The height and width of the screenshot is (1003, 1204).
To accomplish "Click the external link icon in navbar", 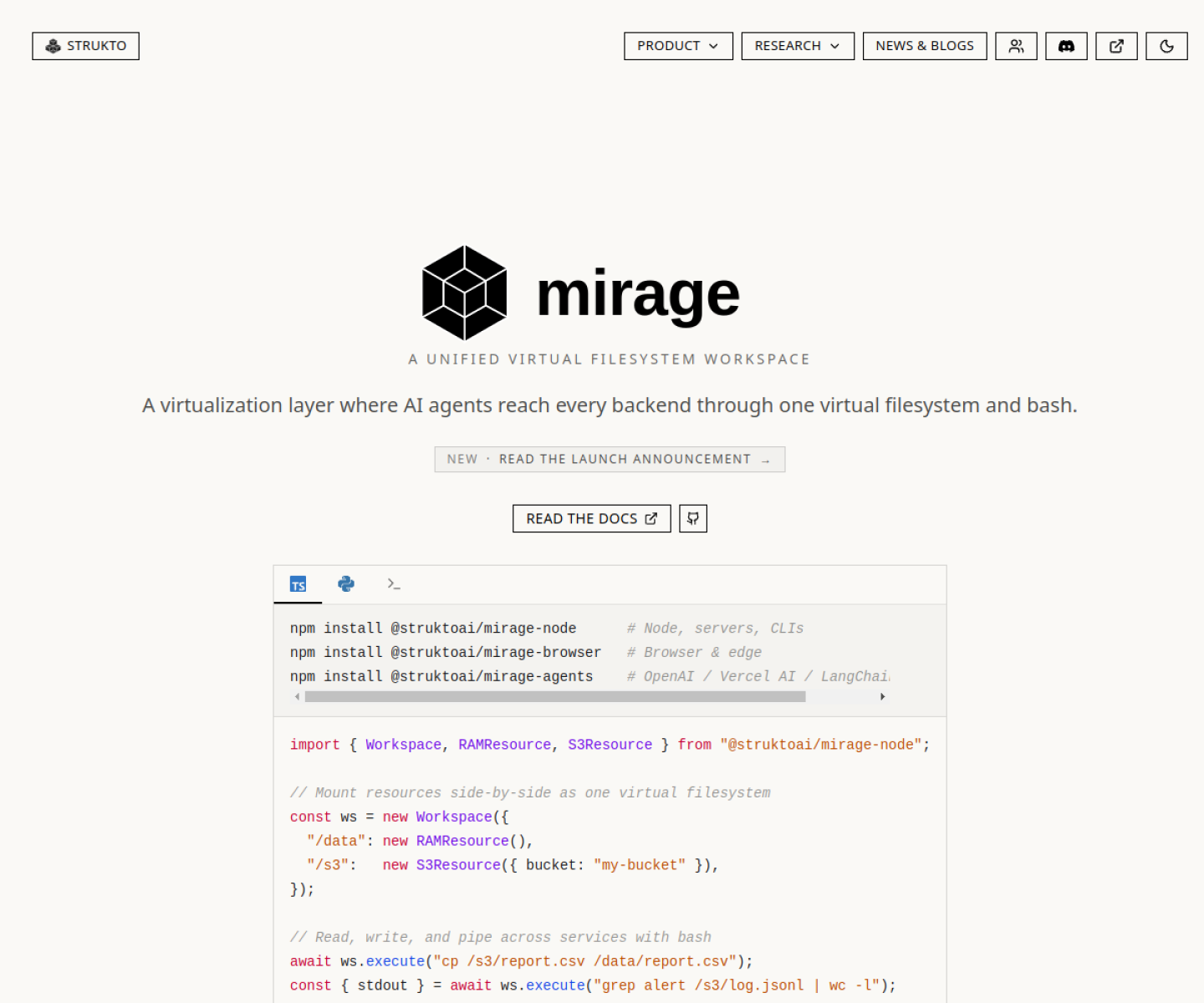I will (1116, 46).
